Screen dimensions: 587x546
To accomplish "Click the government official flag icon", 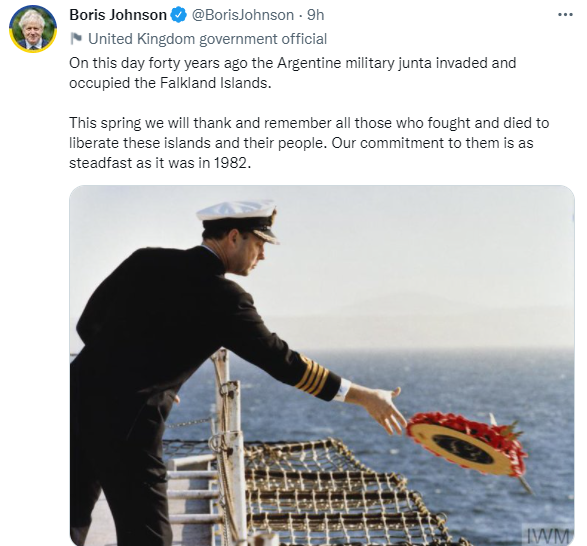I will [x=76, y=39].
